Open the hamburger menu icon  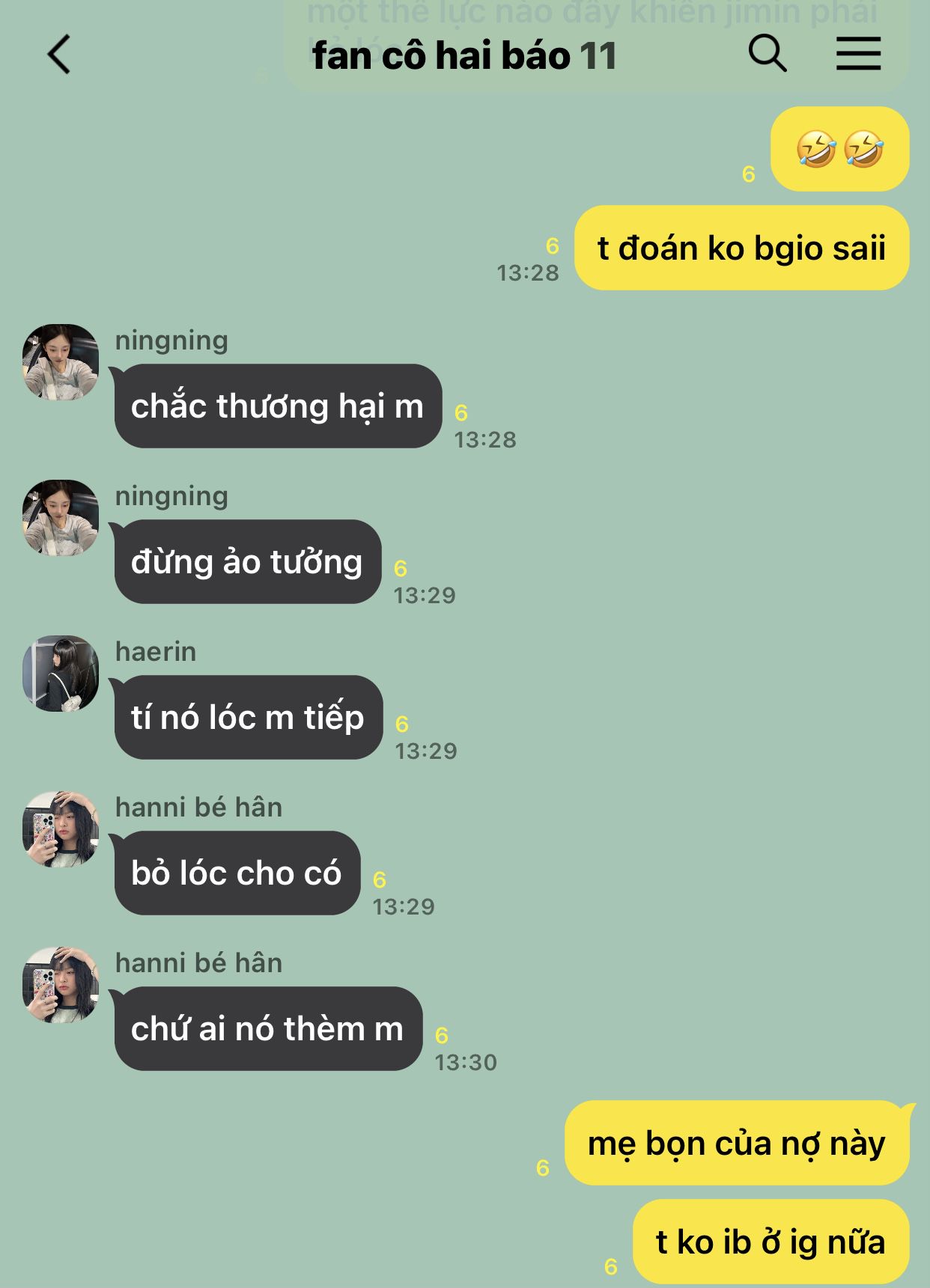pyautogui.click(x=858, y=54)
